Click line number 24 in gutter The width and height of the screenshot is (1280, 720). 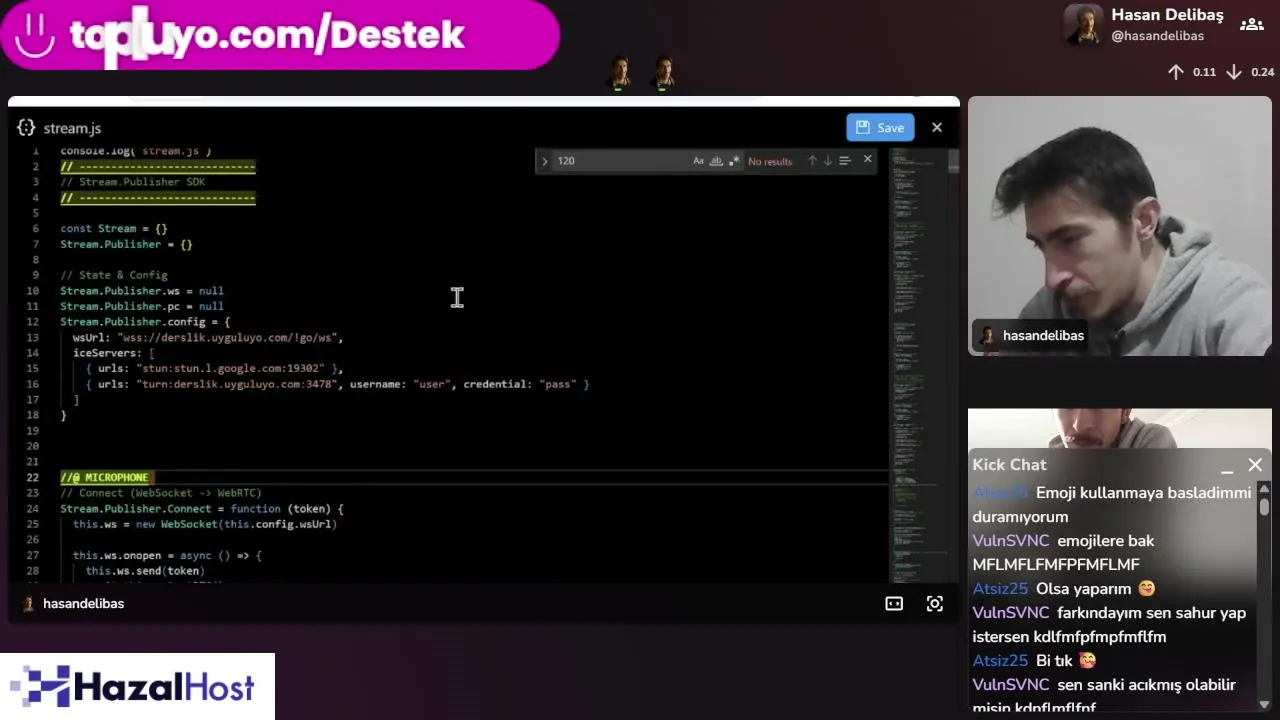33,509
